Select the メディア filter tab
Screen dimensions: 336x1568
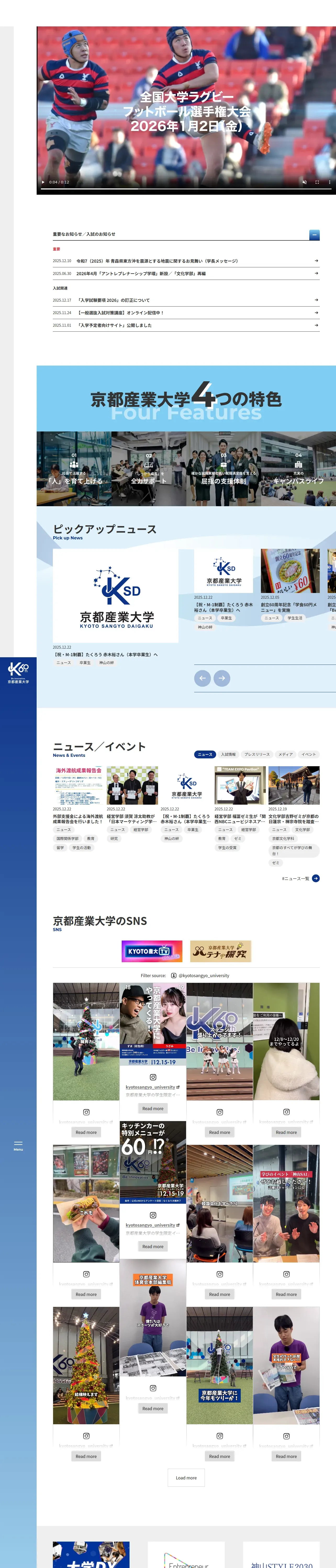pos(286,754)
